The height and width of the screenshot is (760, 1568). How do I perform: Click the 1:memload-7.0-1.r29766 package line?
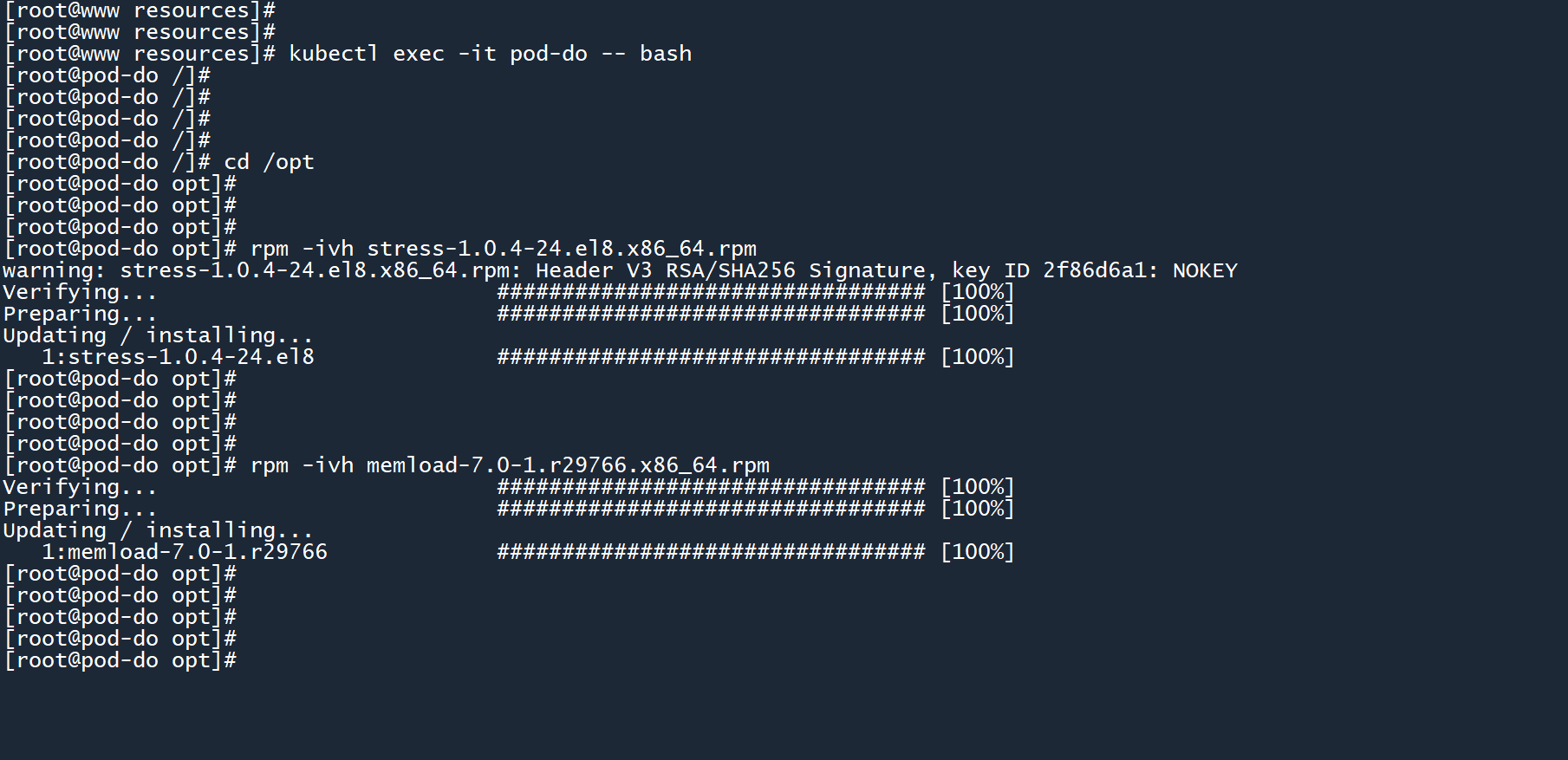184,552
